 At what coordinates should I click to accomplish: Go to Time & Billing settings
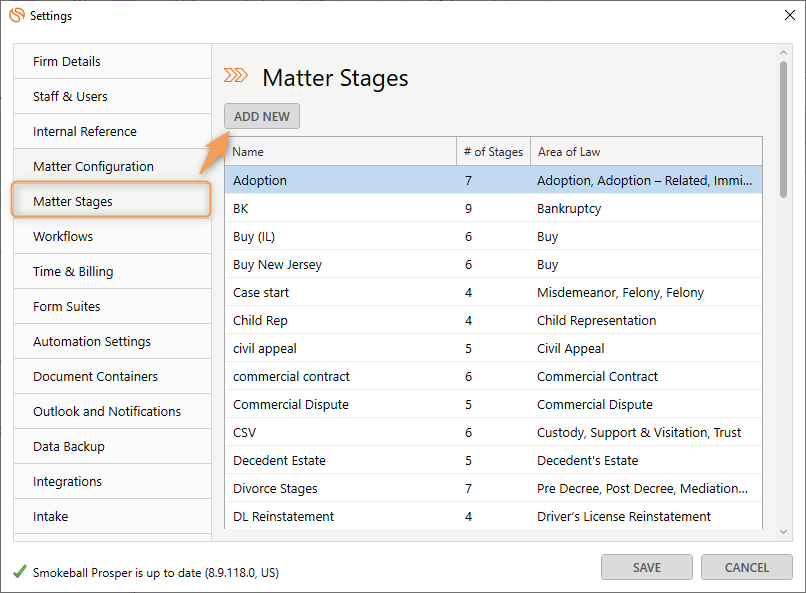pos(112,271)
